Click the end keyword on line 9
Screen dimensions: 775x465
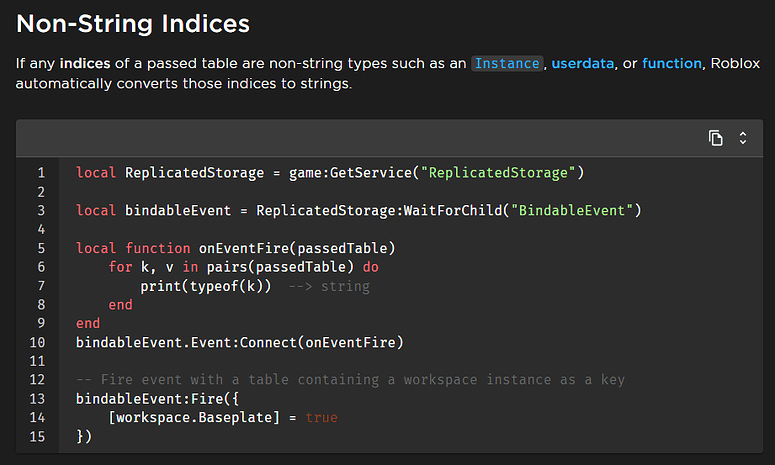tap(88, 324)
